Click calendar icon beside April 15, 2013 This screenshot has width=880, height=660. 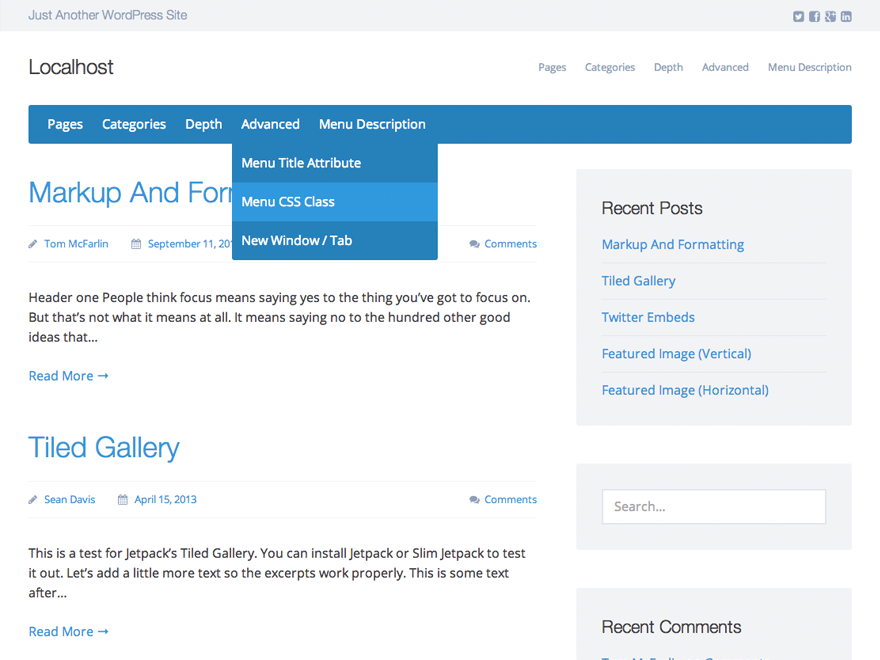tap(122, 499)
